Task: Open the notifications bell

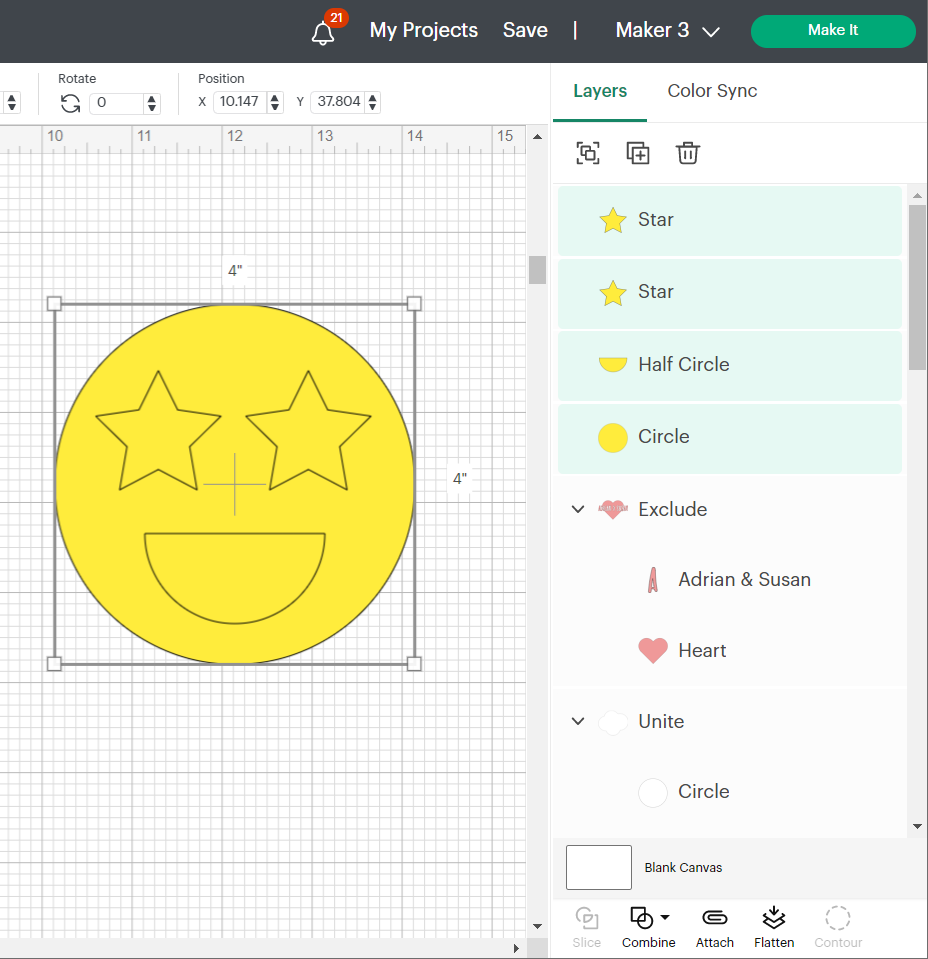Action: click(x=323, y=32)
